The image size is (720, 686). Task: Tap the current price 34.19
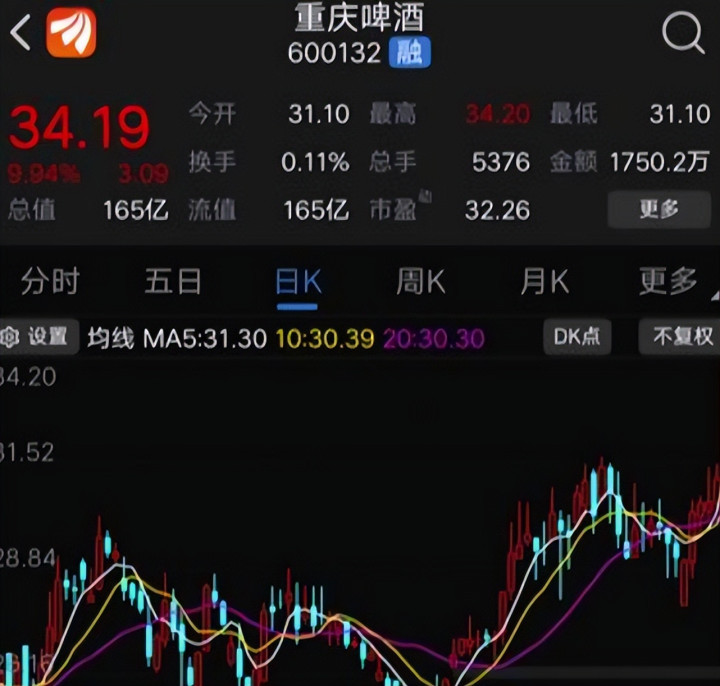(79, 127)
